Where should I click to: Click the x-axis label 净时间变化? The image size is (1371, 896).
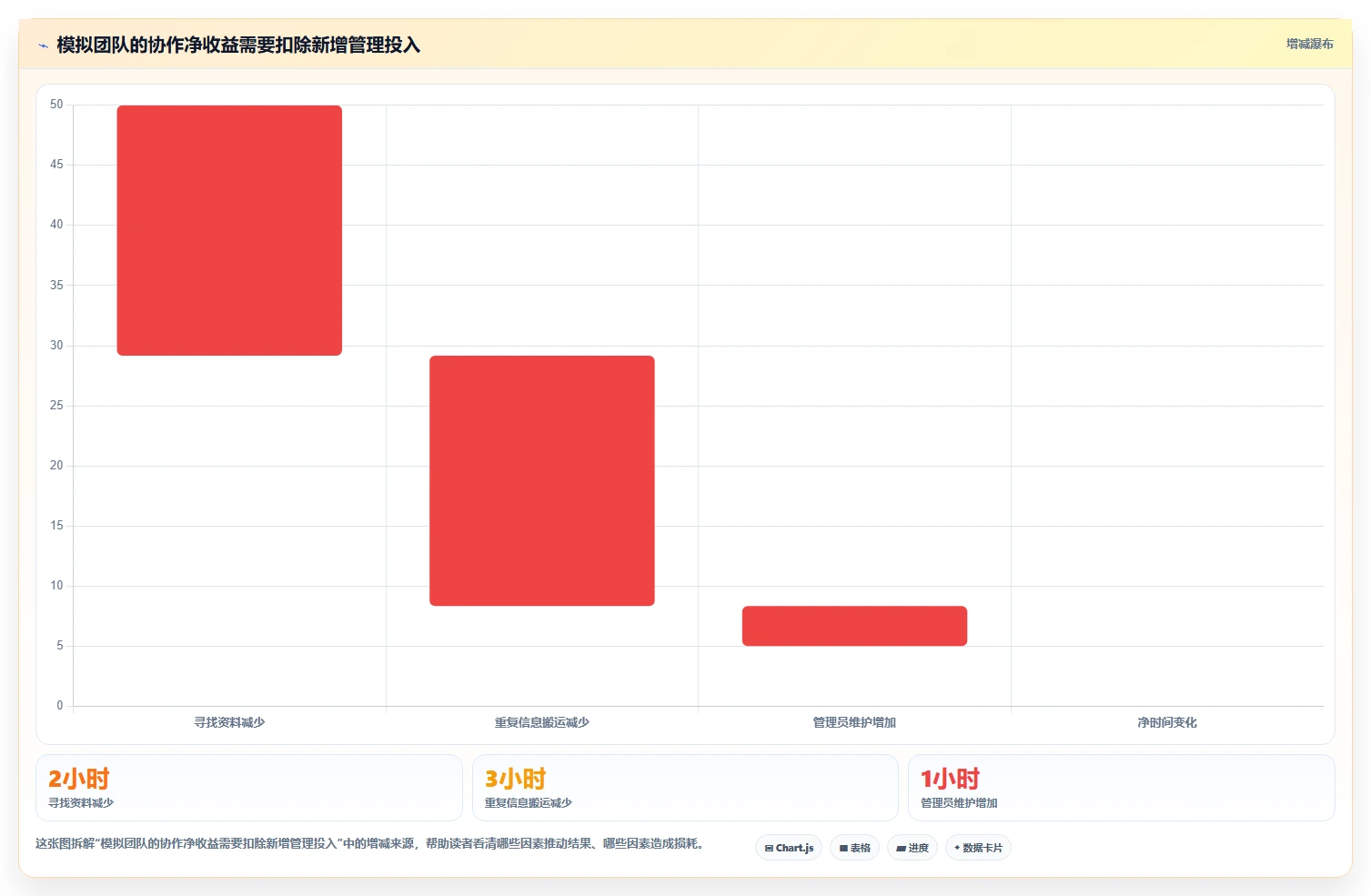coord(1167,722)
